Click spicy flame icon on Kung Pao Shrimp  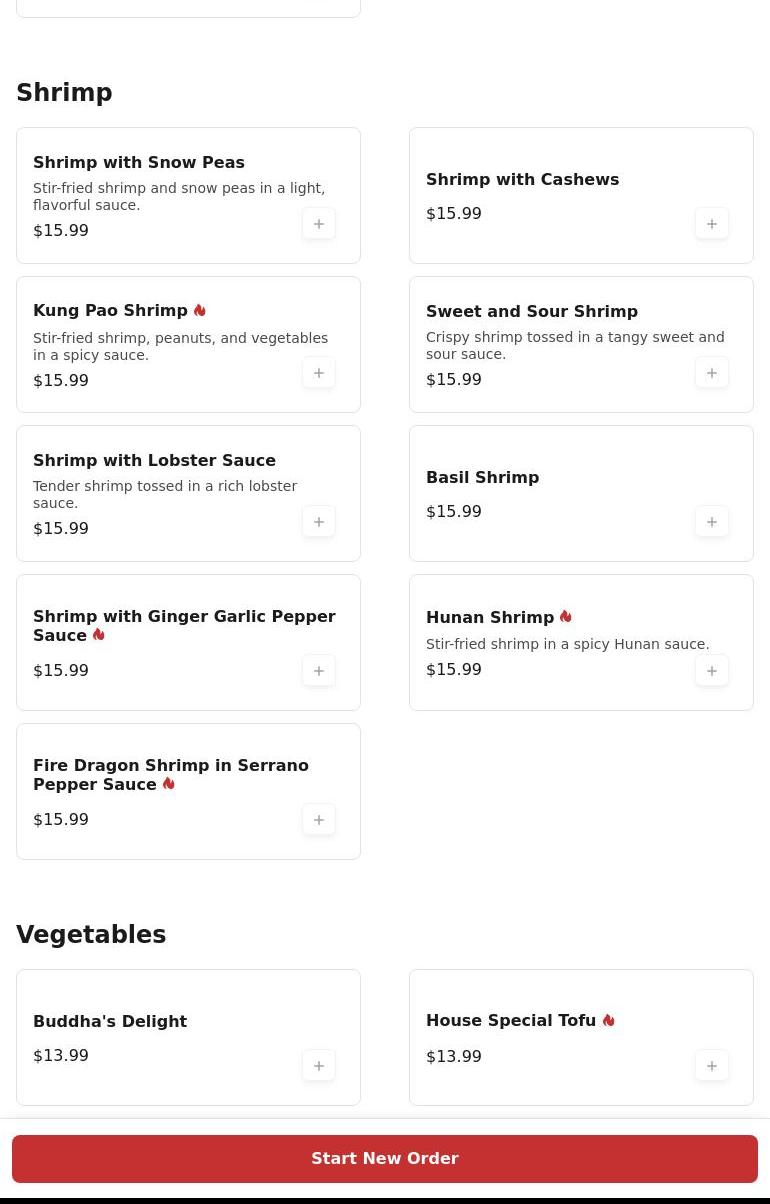tap(200, 311)
